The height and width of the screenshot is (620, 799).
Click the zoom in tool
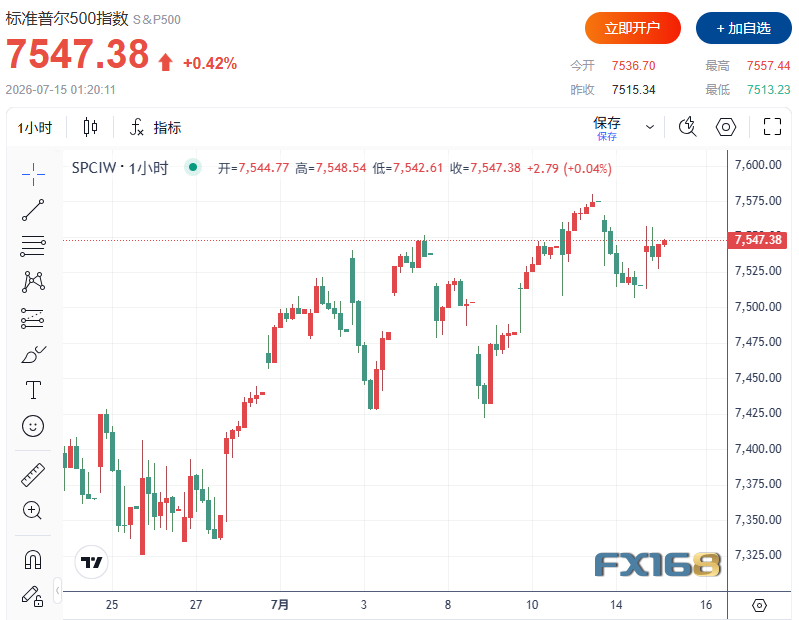pos(32,510)
